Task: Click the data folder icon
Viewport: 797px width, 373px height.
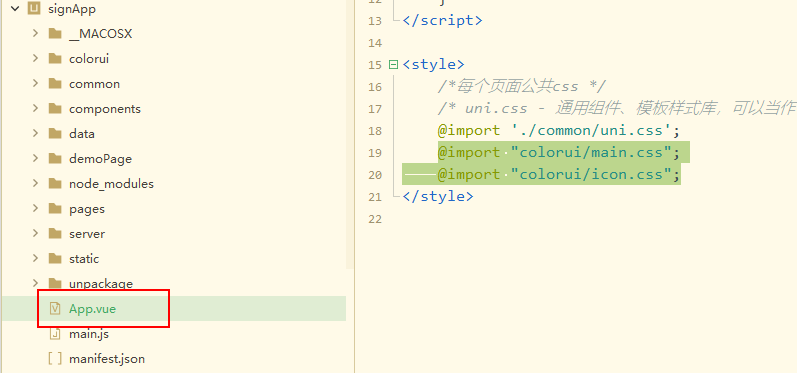Action: click(55, 133)
